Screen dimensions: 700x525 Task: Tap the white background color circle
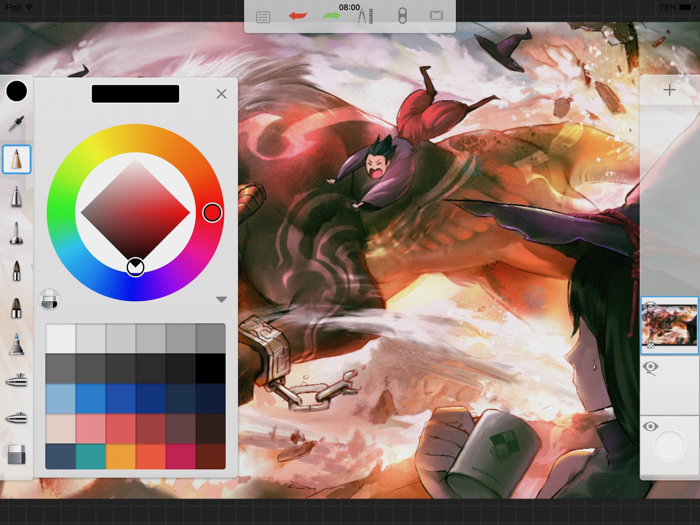(x=669, y=445)
